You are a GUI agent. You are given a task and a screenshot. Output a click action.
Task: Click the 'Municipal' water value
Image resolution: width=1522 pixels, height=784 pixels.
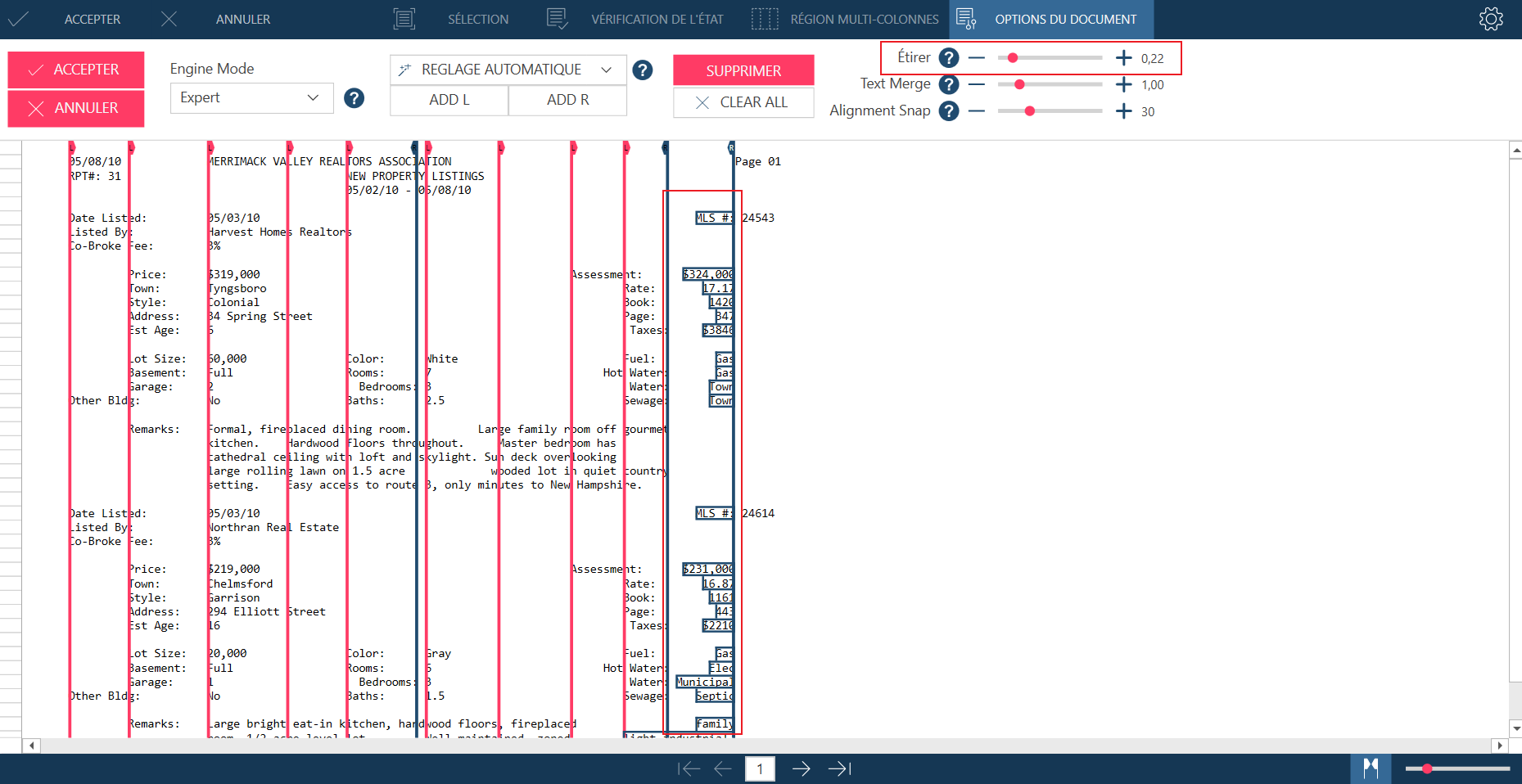point(705,682)
